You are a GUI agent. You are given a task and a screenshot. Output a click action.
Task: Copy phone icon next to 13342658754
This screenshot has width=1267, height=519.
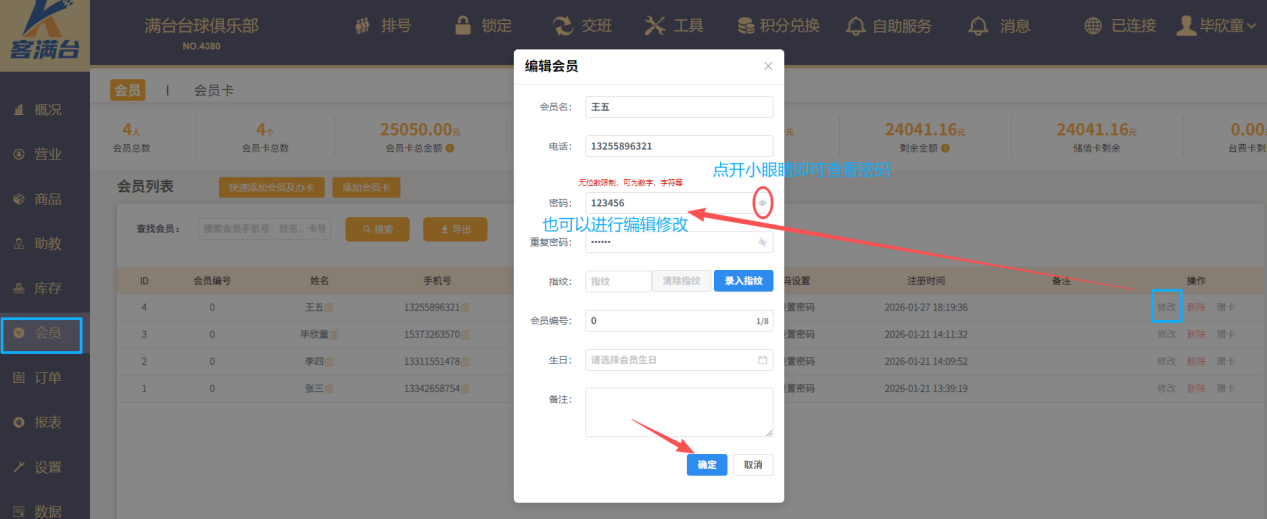[x=466, y=388]
